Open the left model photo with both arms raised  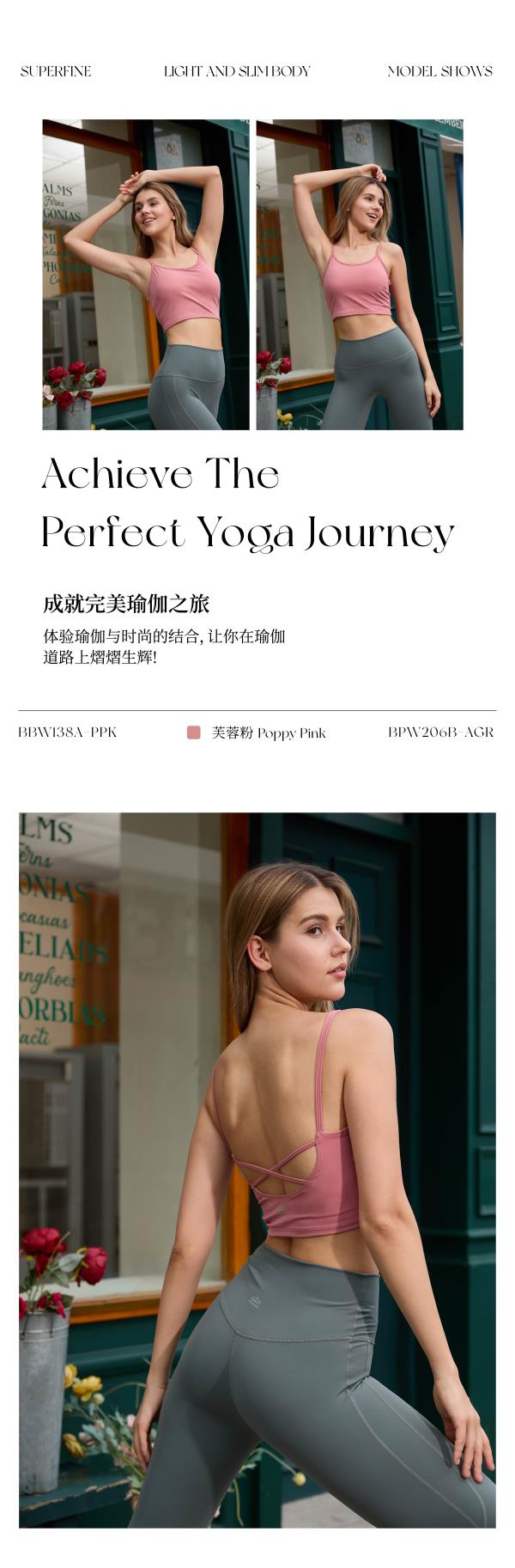[146, 274]
